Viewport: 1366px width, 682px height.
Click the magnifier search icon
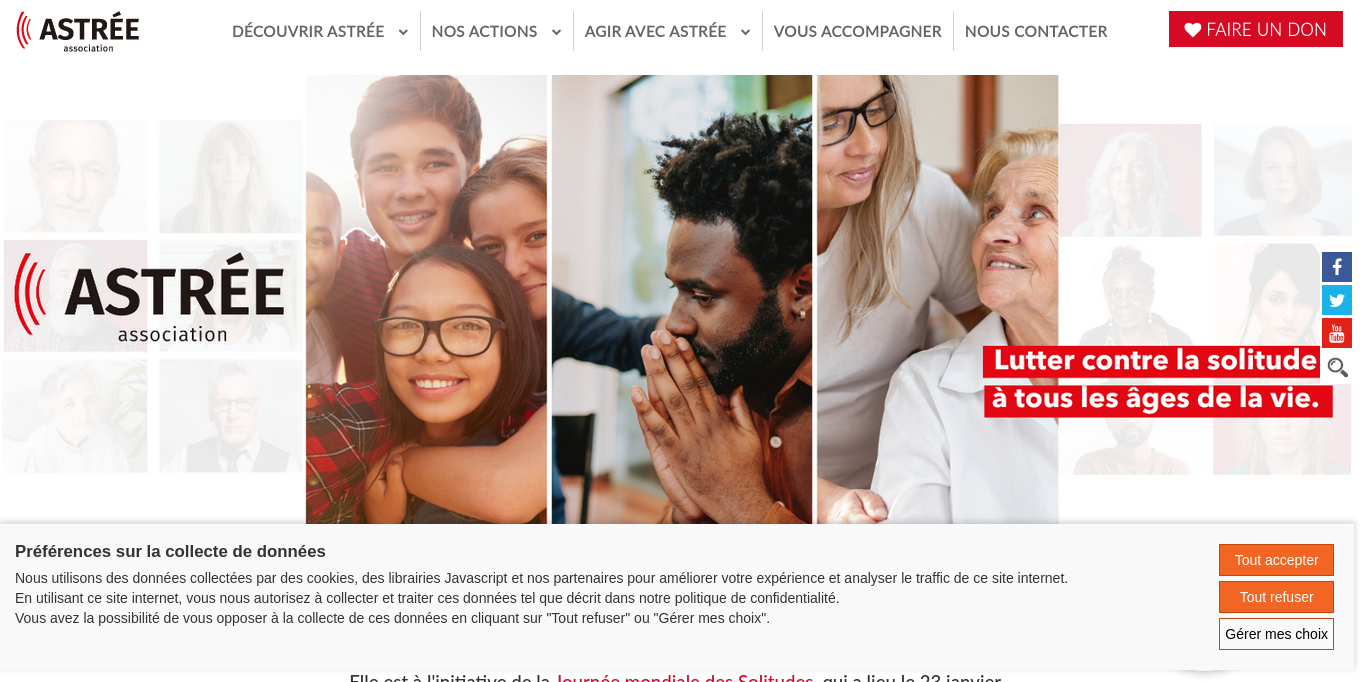point(1337,367)
